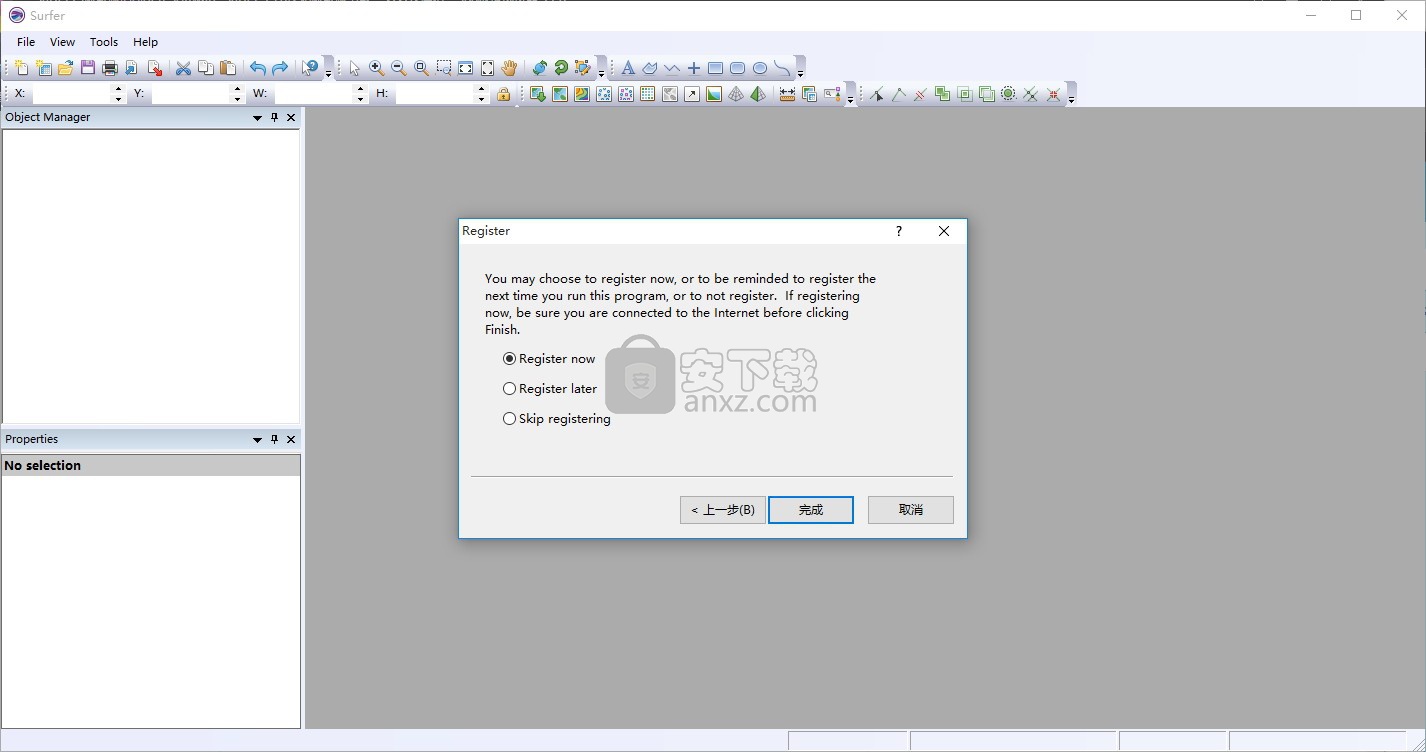The image size is (1426, 752).
Task: Open Object Manager panel dropdown arrow
Action: [257, 118]
